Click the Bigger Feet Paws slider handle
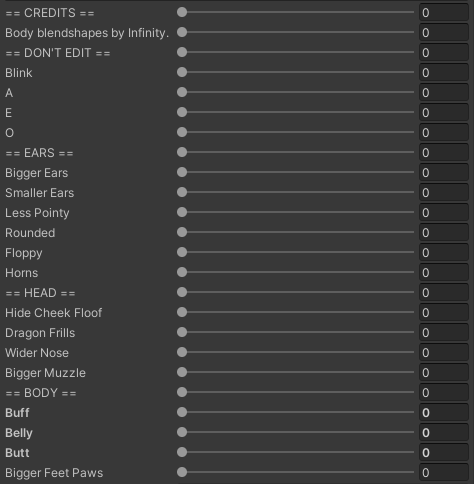 [x=182, y=472]
